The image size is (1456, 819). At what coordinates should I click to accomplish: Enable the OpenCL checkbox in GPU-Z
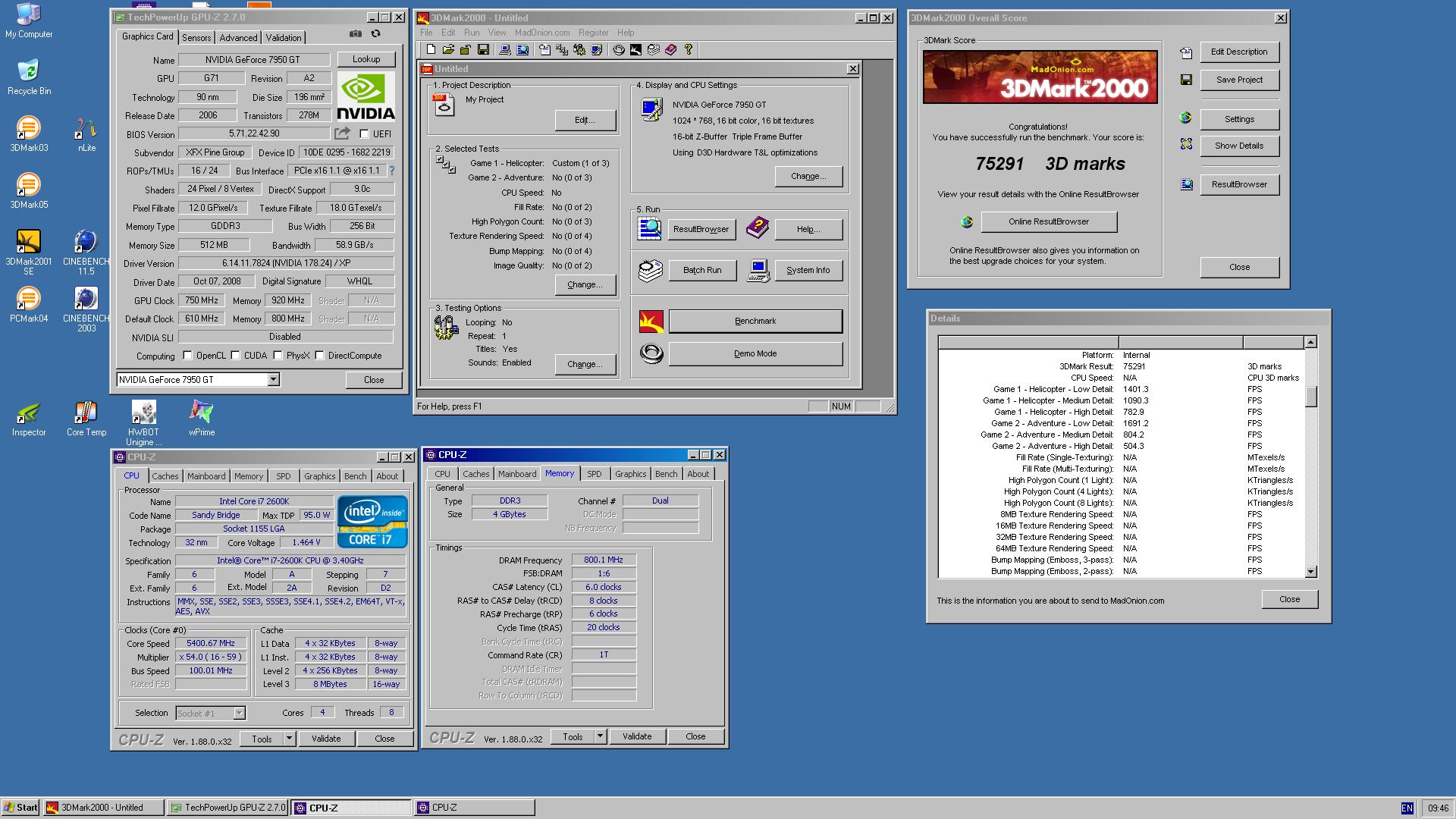click(188, 355)
